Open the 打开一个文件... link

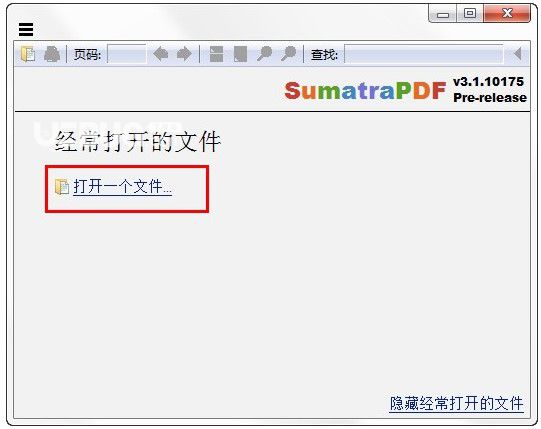click(x=122, y=187)
